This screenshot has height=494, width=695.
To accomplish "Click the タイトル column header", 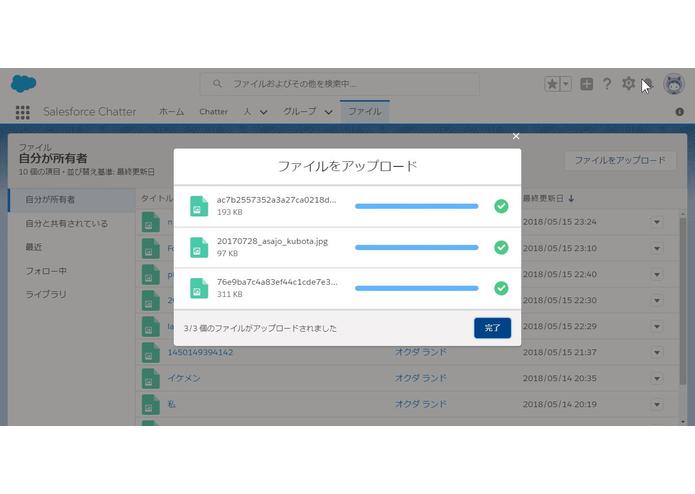I will 157,198.
